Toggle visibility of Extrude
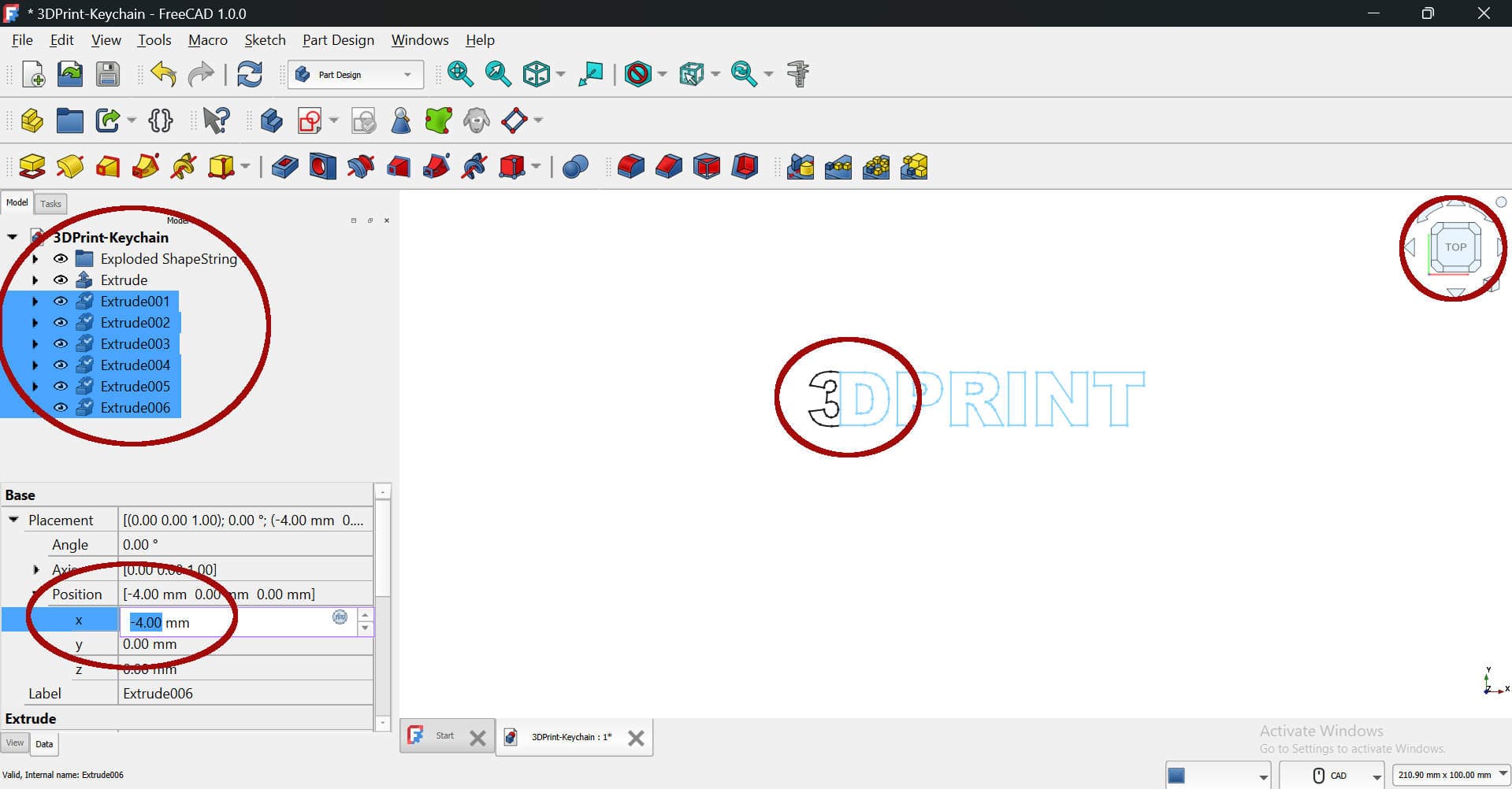1512x789 pixels. (61, 280)
